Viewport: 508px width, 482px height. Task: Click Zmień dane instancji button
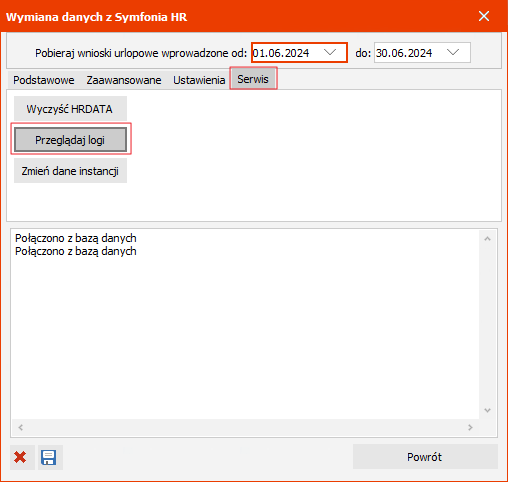click(x=70, y=171)
